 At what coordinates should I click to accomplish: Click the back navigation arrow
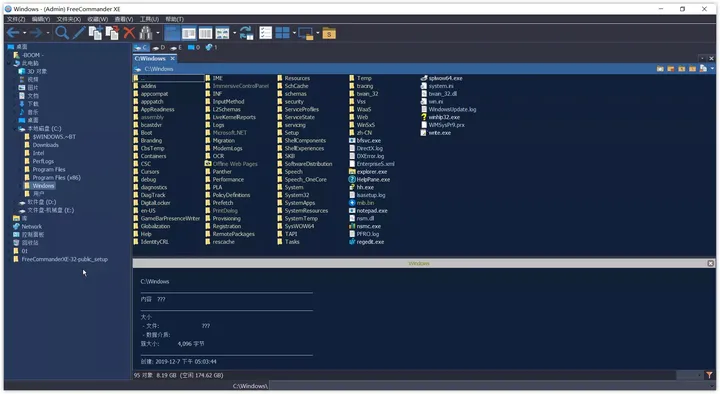point(13,33)
